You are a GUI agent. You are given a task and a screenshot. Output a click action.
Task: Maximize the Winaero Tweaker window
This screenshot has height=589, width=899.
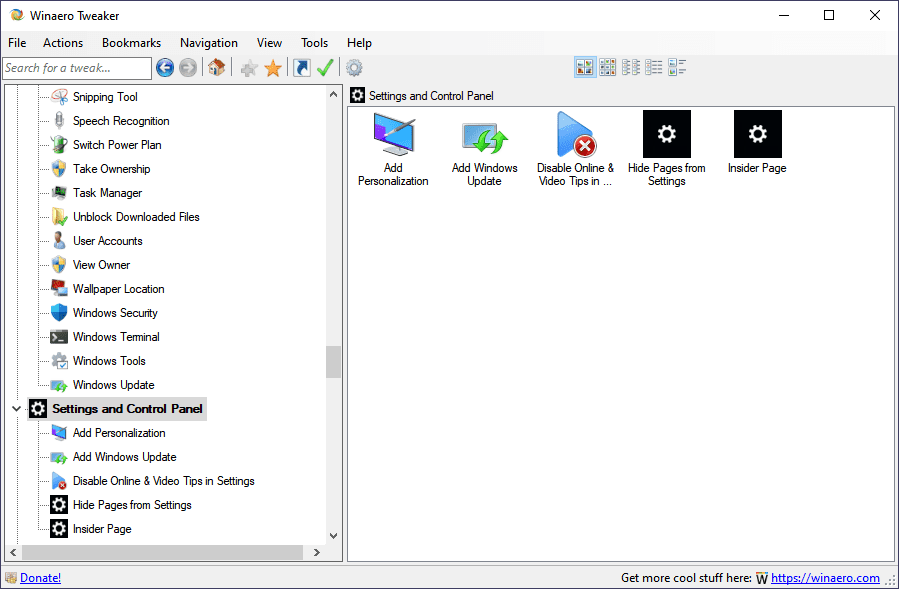click(829, 15)
